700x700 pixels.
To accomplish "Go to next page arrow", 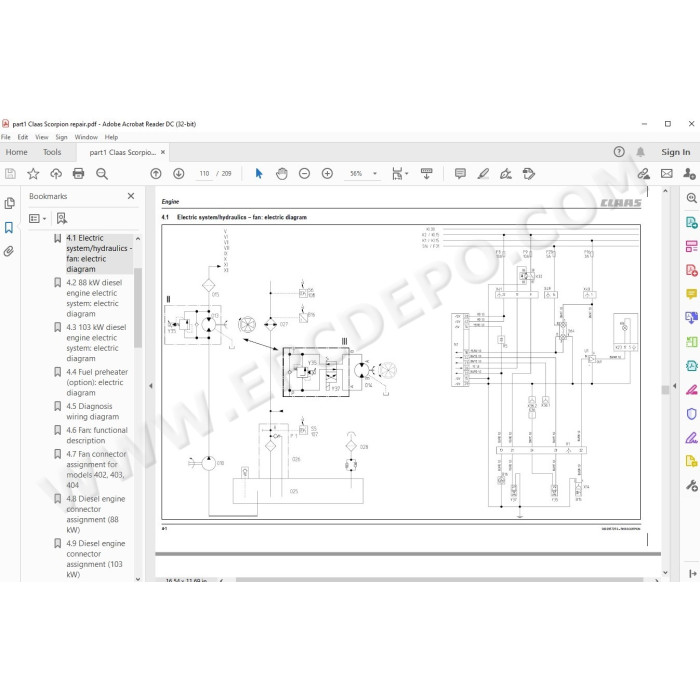I will coord(179,174).
